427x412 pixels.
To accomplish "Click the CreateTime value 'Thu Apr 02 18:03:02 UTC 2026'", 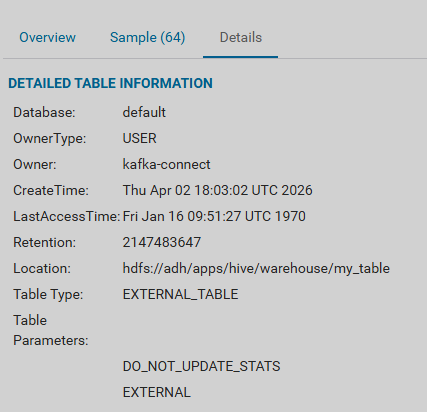I will point(217,190).
